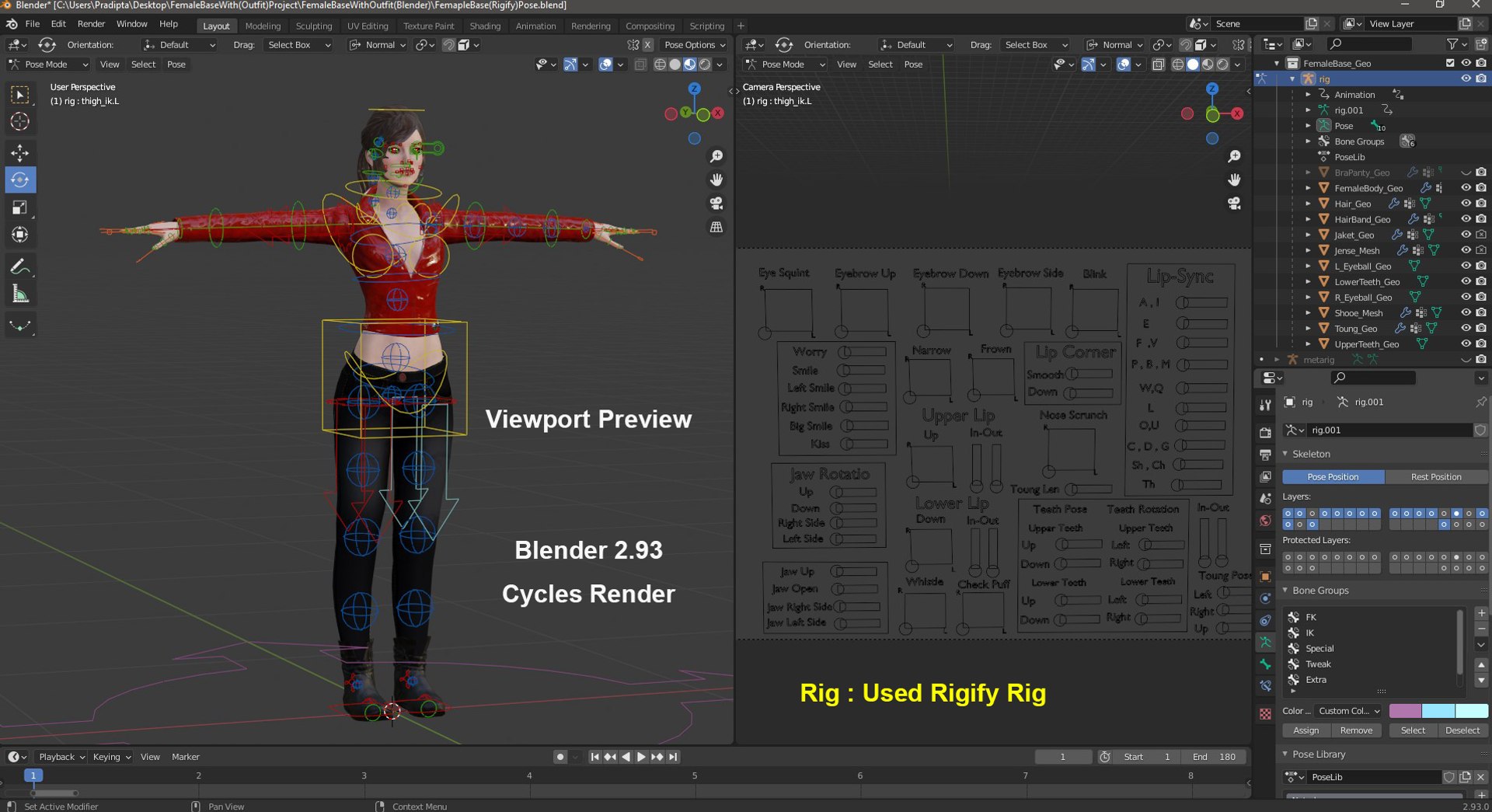
Task: Click Deselect bone group button
Action: (x=1462, y=730)
